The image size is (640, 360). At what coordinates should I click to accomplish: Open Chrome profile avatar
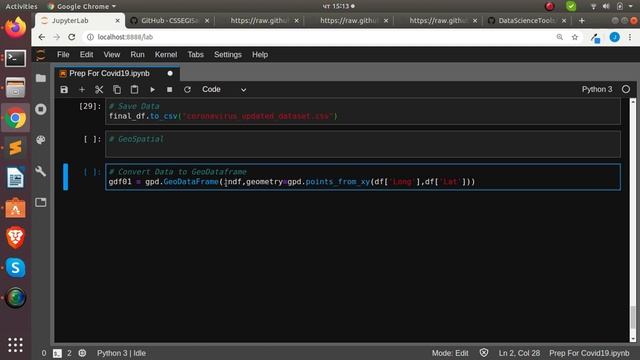tap(614, 37)
